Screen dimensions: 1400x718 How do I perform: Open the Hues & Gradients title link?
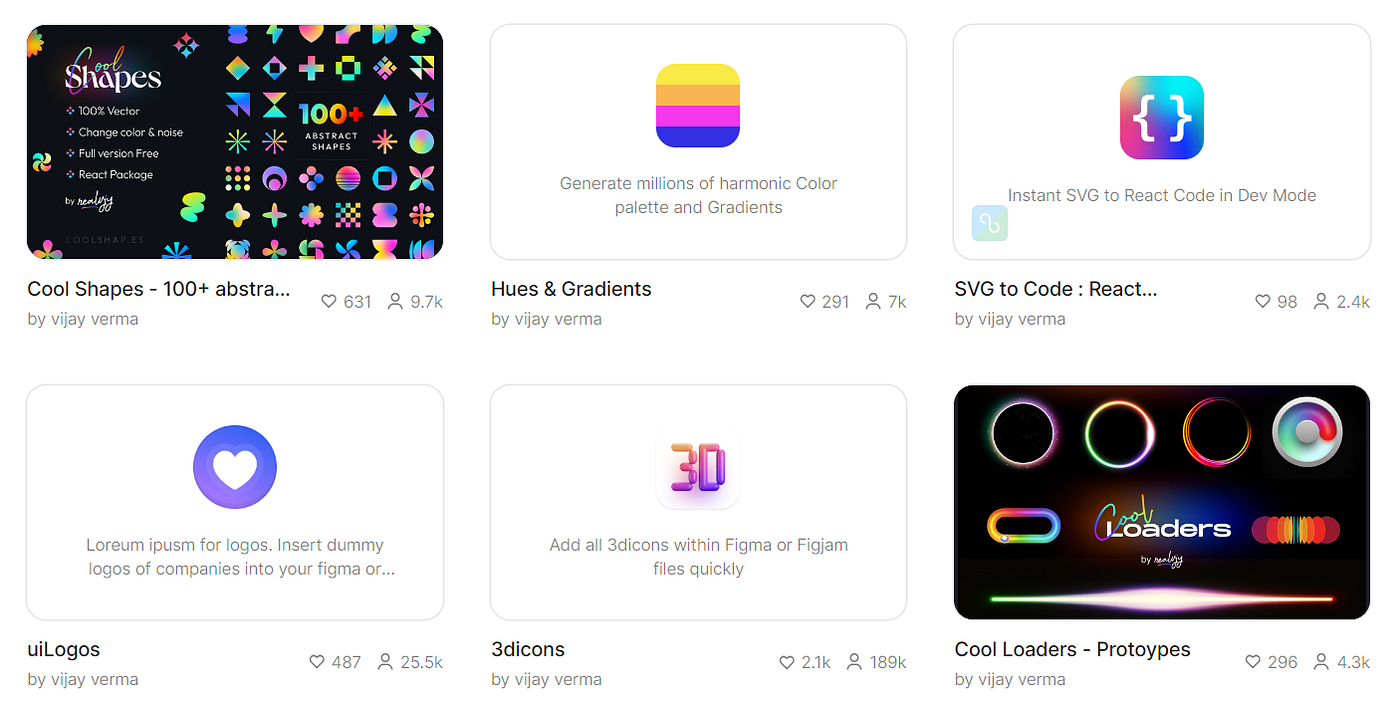(x=571, y=289)
